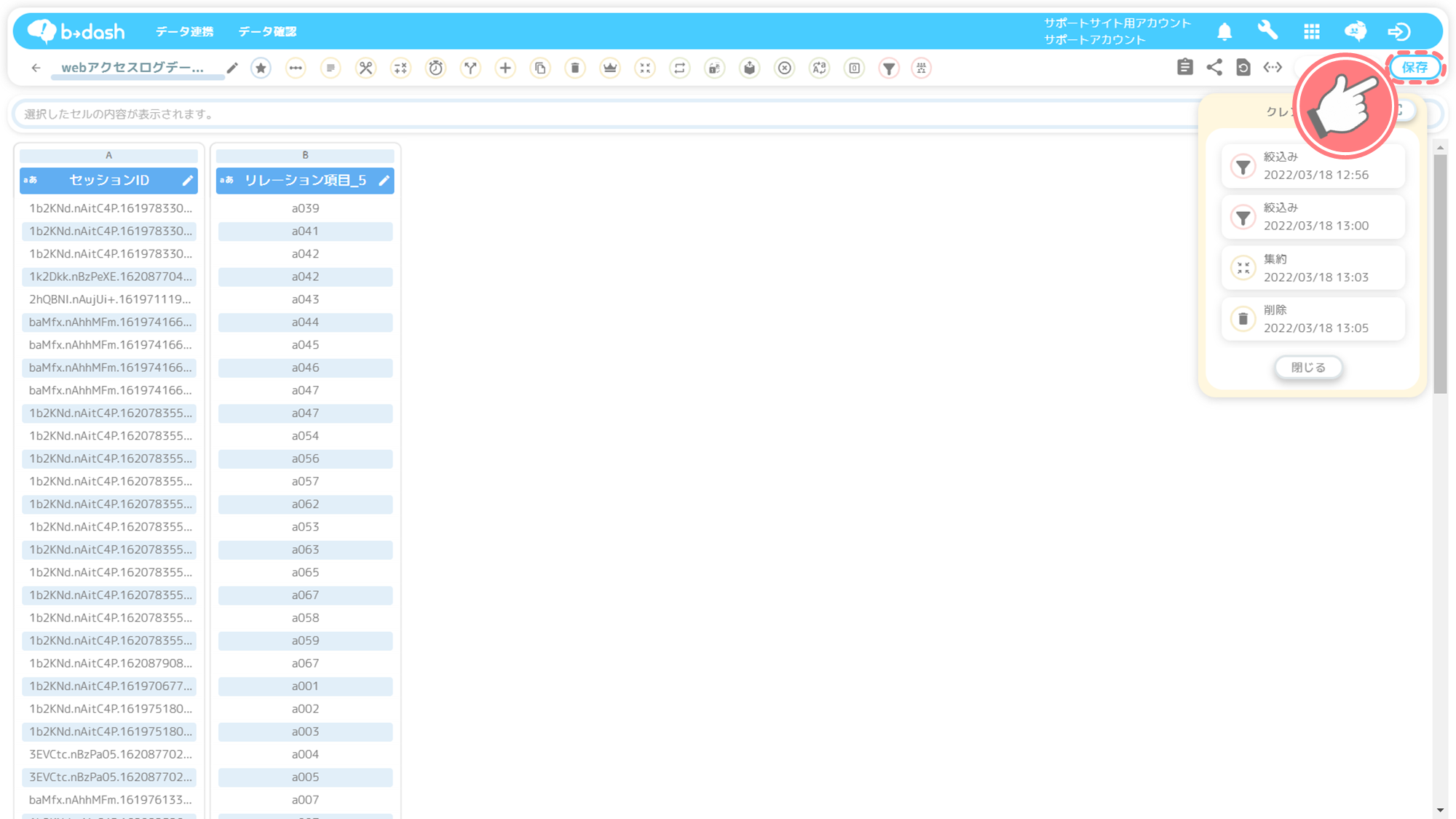Screen dimensions: 1456x819
Task: Click the web access log data file name
Action: pyautogui.click(x=132, y=68)
